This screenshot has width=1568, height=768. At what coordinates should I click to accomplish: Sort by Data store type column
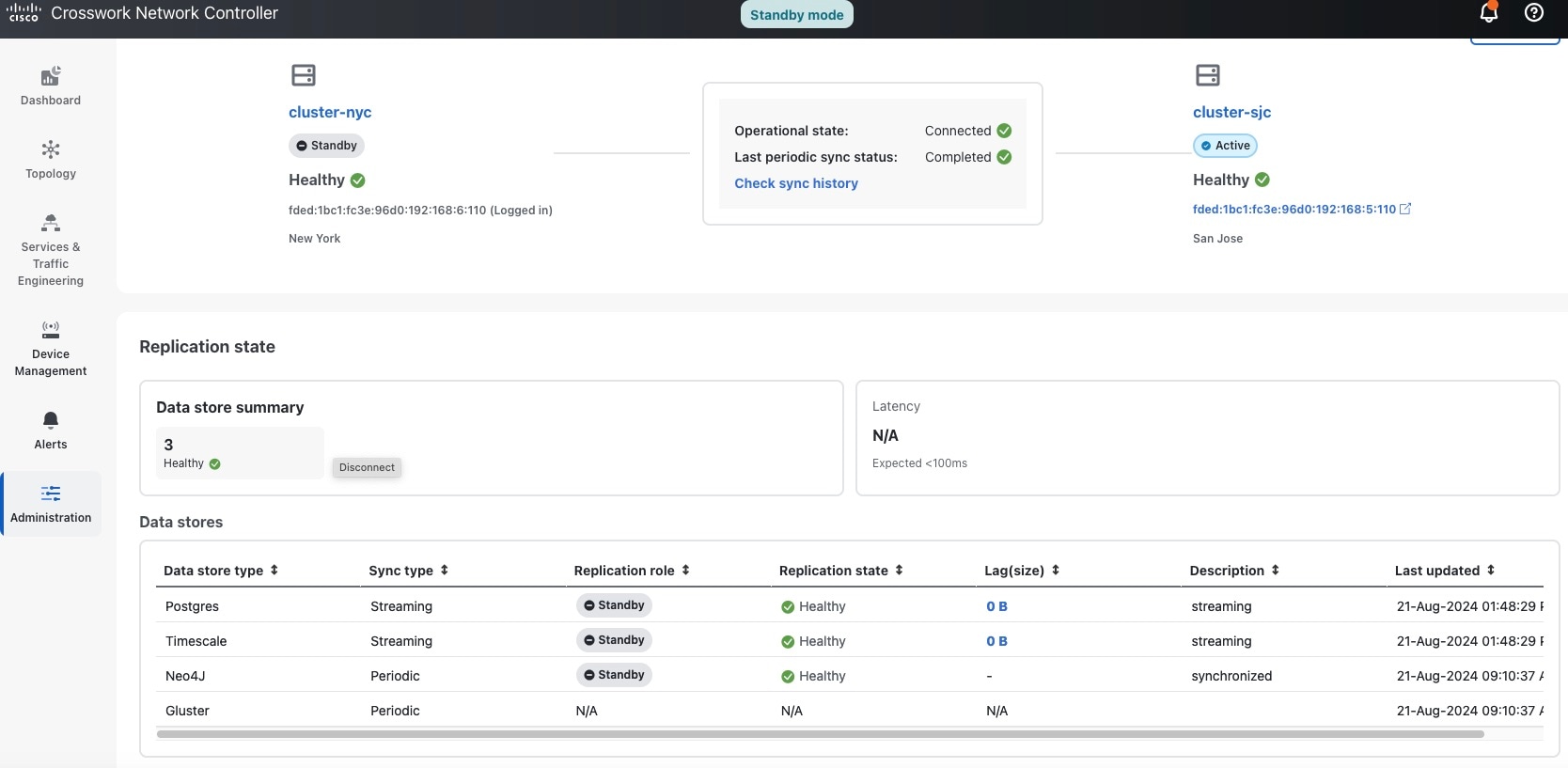tap(274, 570)
